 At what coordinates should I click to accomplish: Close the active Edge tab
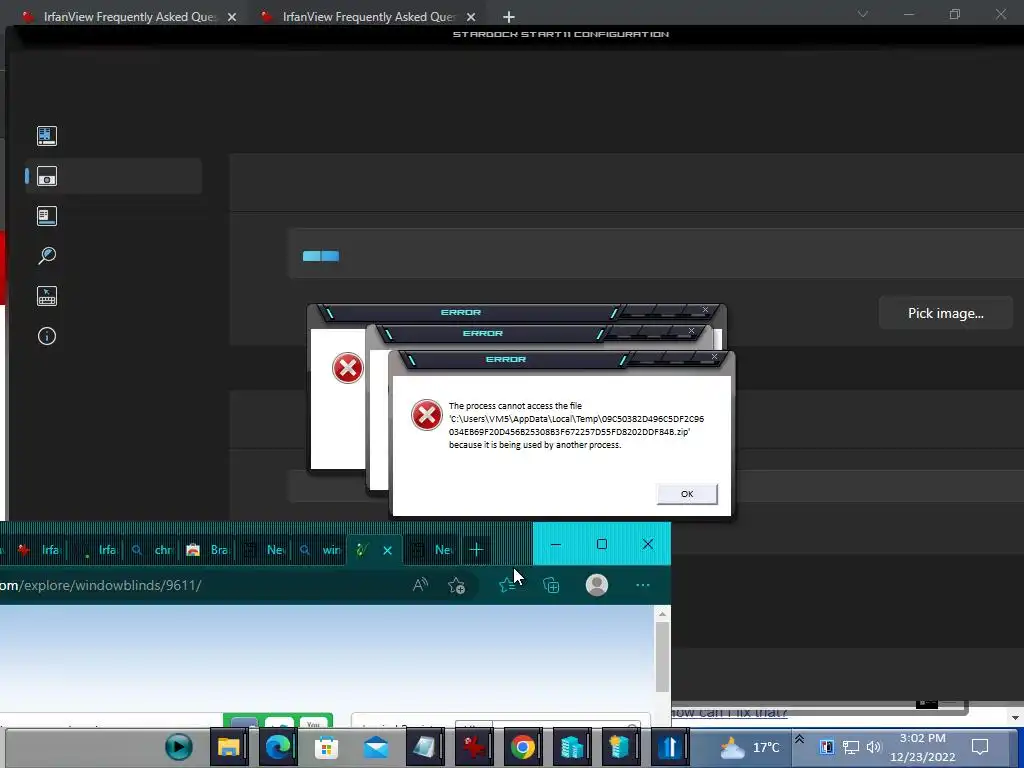point(387,551)
